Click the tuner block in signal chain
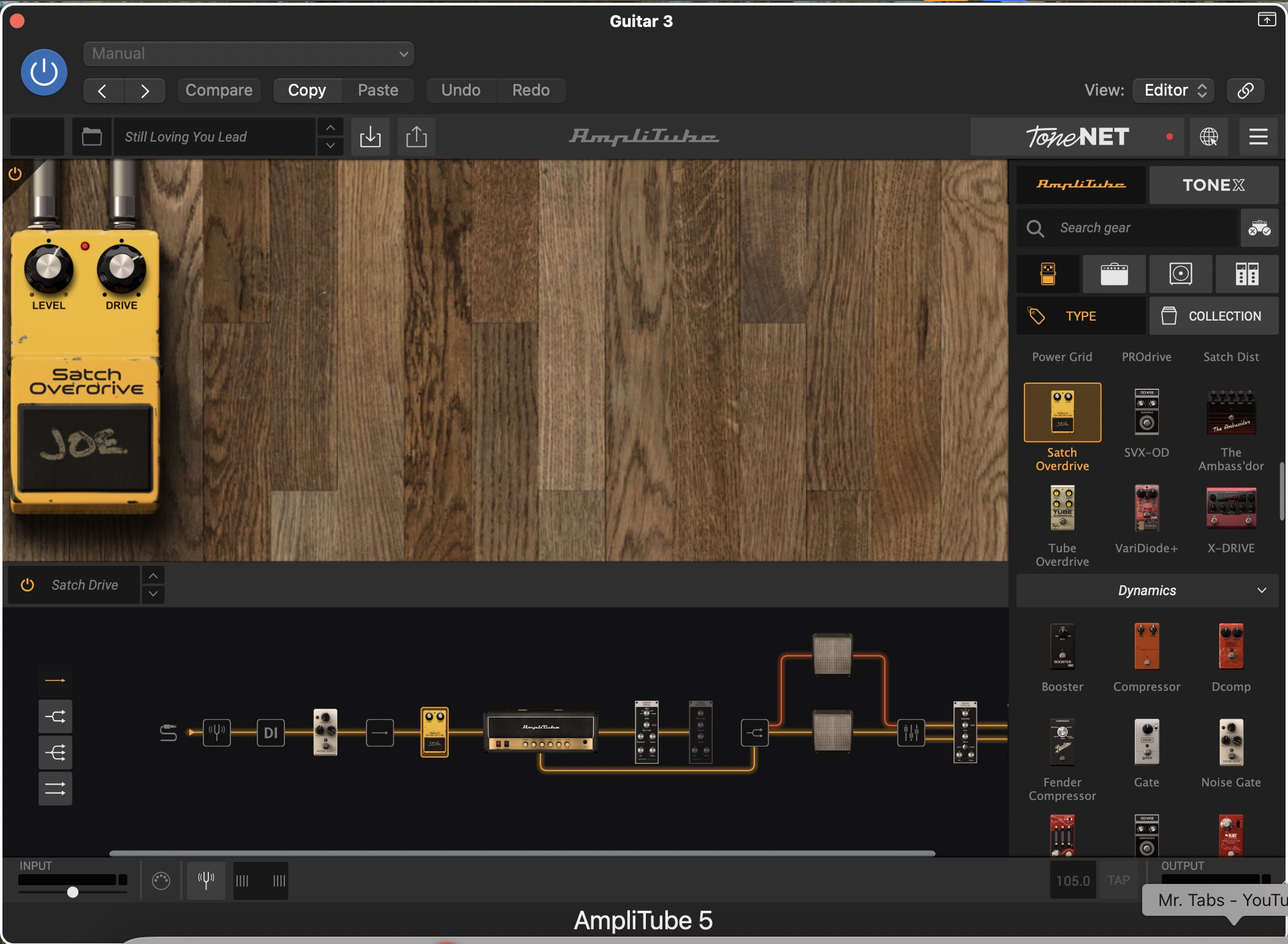This screenshot has width=1288, height=944. [x=217, y=733]
